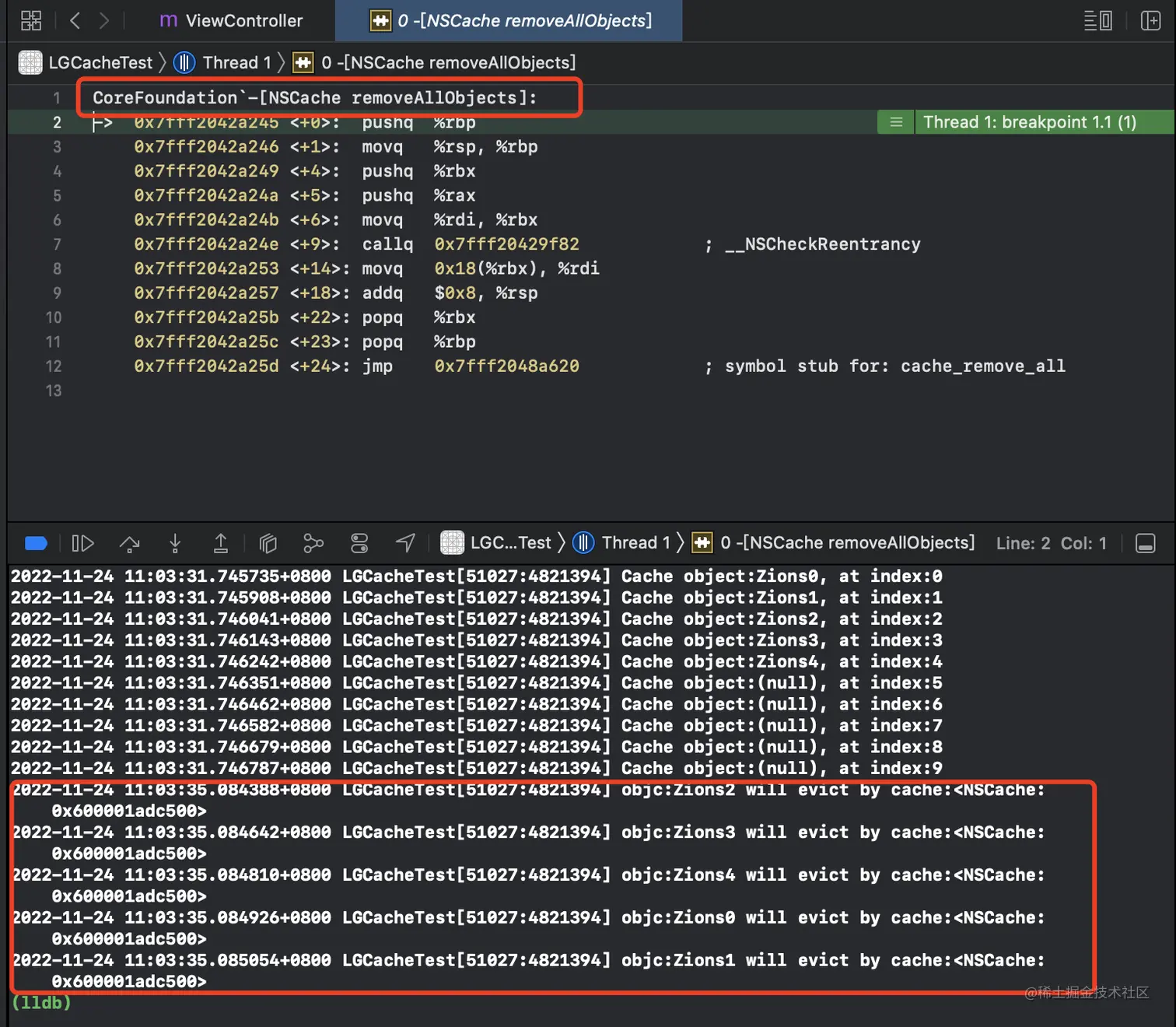
Task: Click Thread 1 icon in debug bar
Action: (x=583, y=542)
